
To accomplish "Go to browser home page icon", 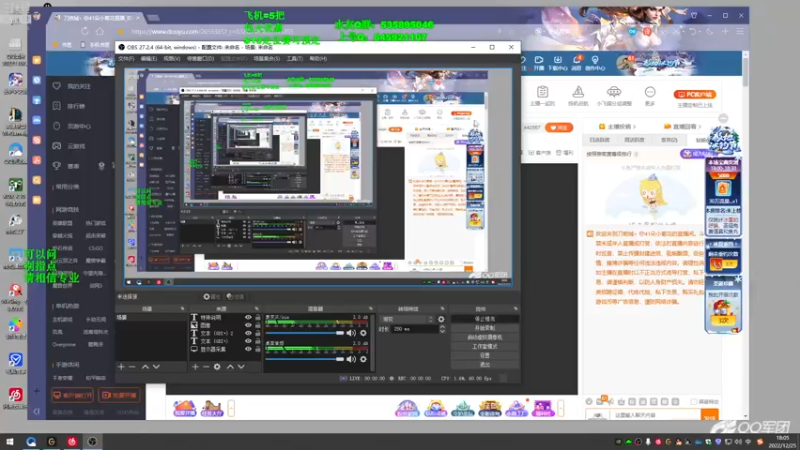I will point(100,32).
